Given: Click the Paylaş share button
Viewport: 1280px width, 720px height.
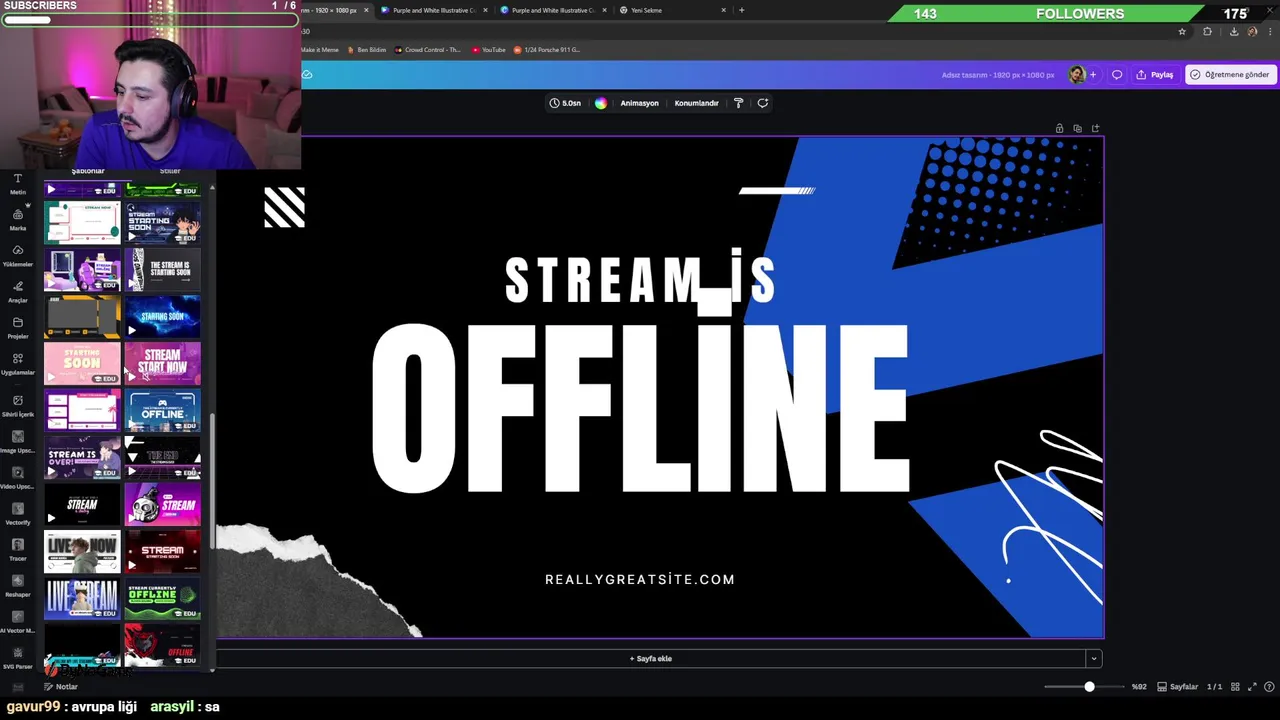Looking at the screenshot, I should [x=1155, y=75].
